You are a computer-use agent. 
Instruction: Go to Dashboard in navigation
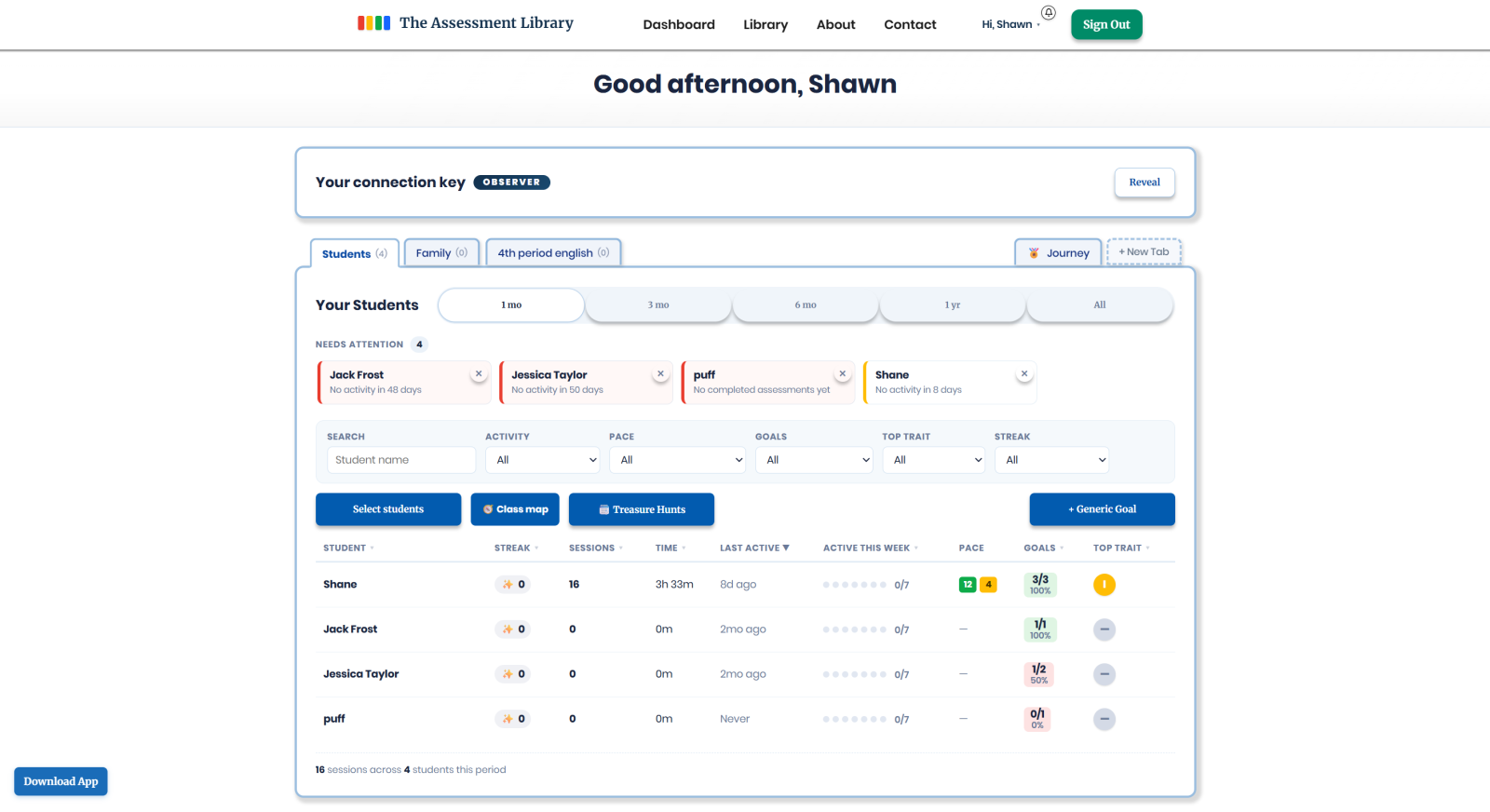pos(679,24)
